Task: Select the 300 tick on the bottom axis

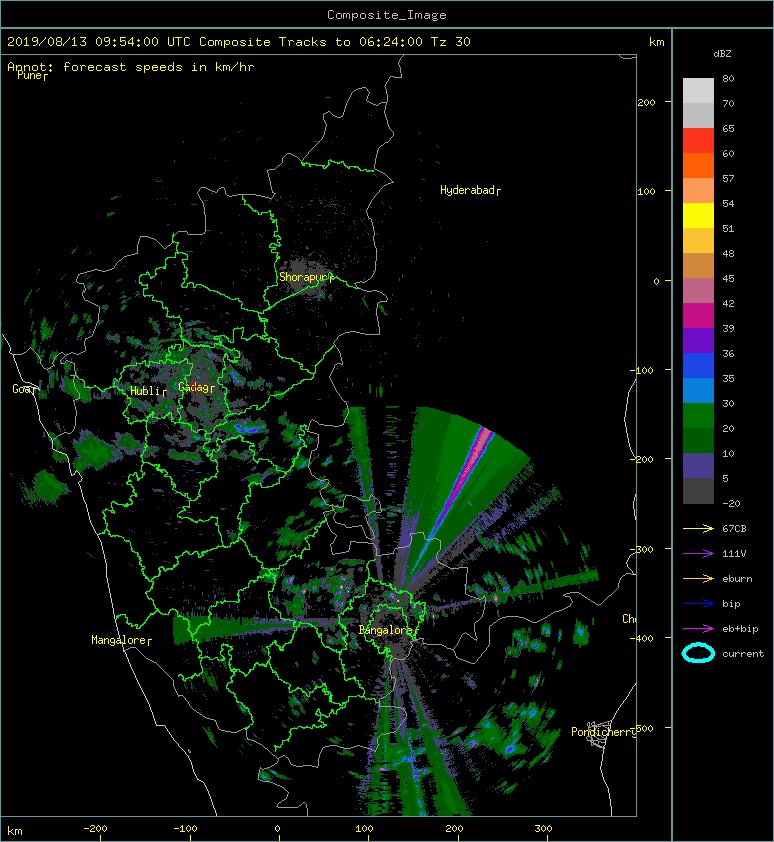Action: point(544,829)
